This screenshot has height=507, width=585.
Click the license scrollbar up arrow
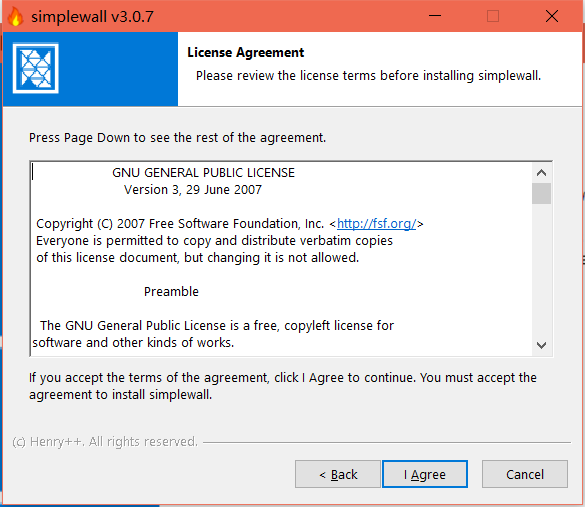click(x=541, y=173)
